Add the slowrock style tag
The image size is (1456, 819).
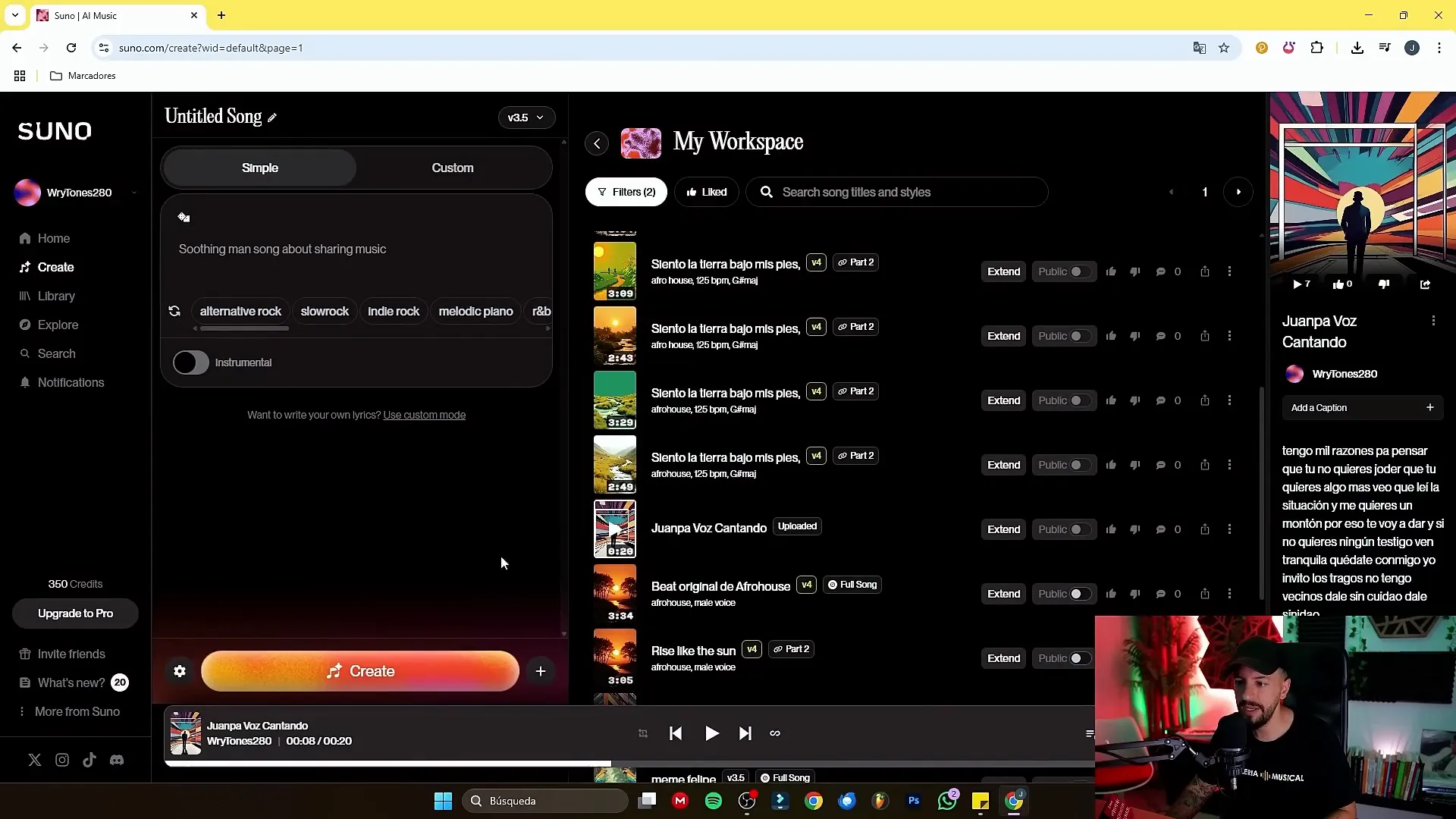click(325, 311)
